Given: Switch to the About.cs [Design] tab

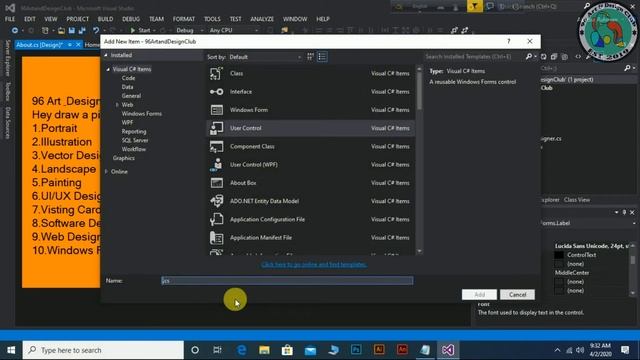Looking at the screenshot, I should (40, 45).
